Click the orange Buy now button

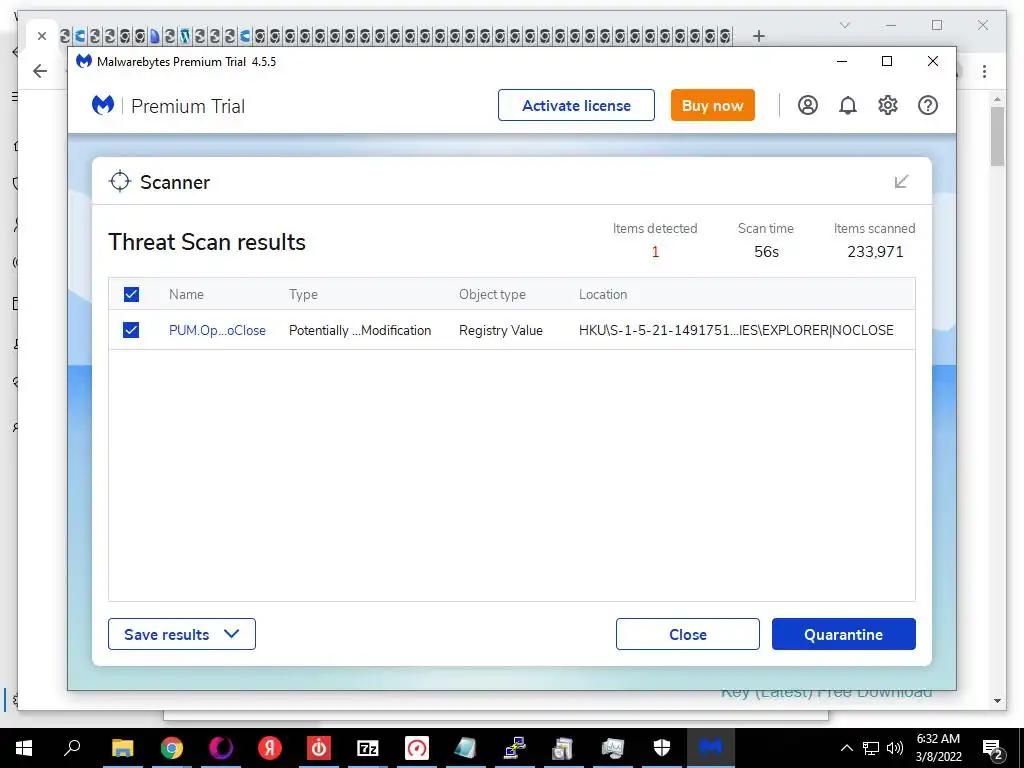pos(712,105)
